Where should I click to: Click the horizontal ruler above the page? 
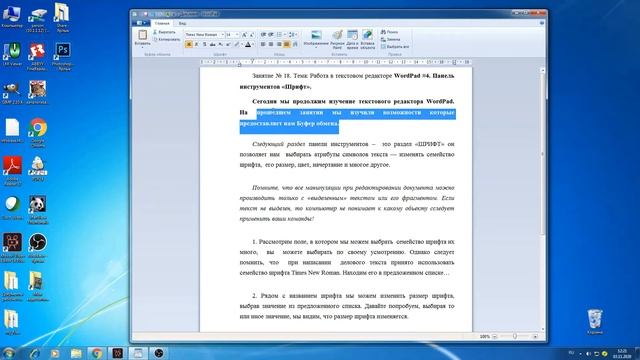tap(336, 62)
